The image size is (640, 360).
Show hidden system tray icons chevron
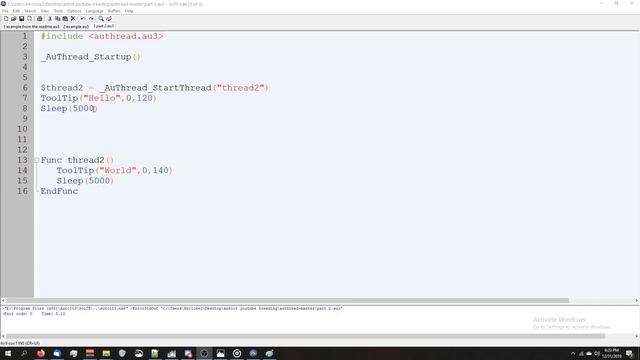pyautogui.click(x=573, y=353)
